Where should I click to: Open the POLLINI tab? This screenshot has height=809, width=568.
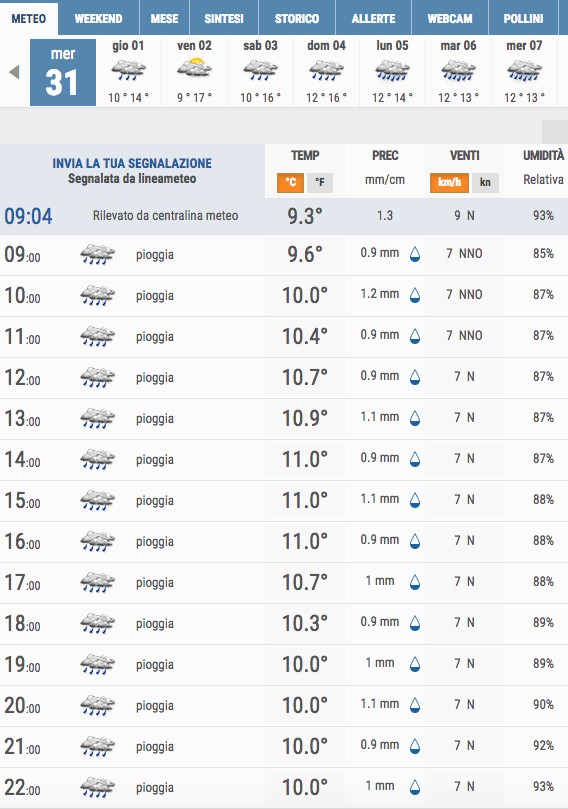click(523, 19)
